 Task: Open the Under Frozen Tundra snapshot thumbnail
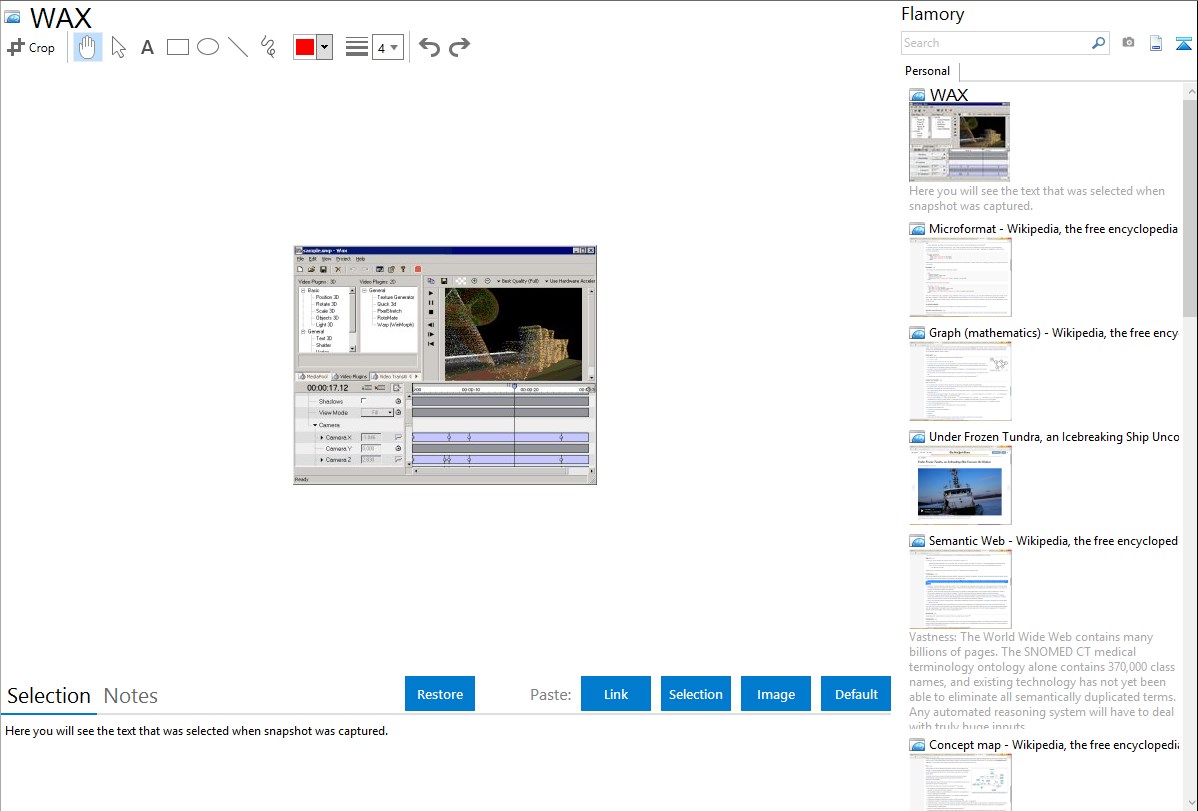(960, 485)
